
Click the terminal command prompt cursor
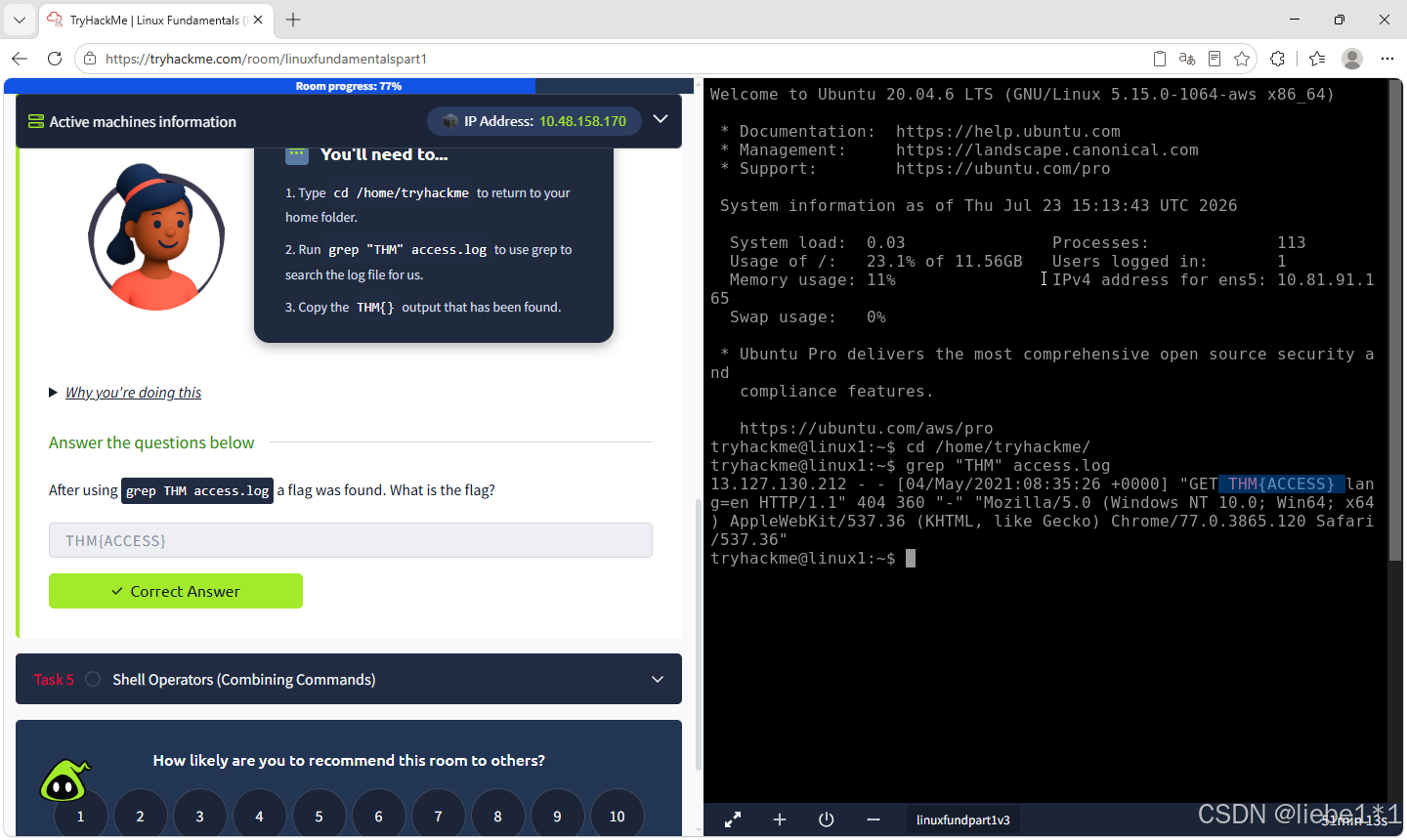[911, 558]
